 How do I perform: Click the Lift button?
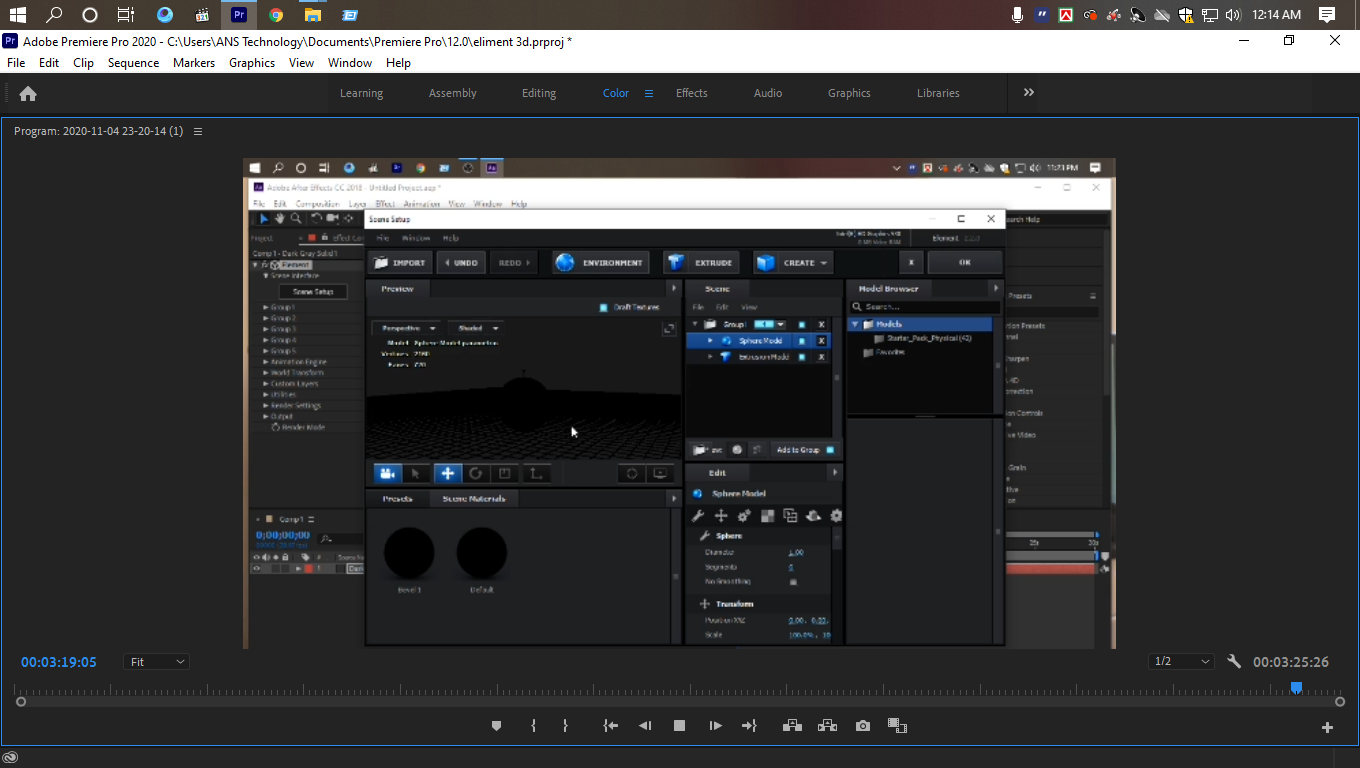[792, 726]
